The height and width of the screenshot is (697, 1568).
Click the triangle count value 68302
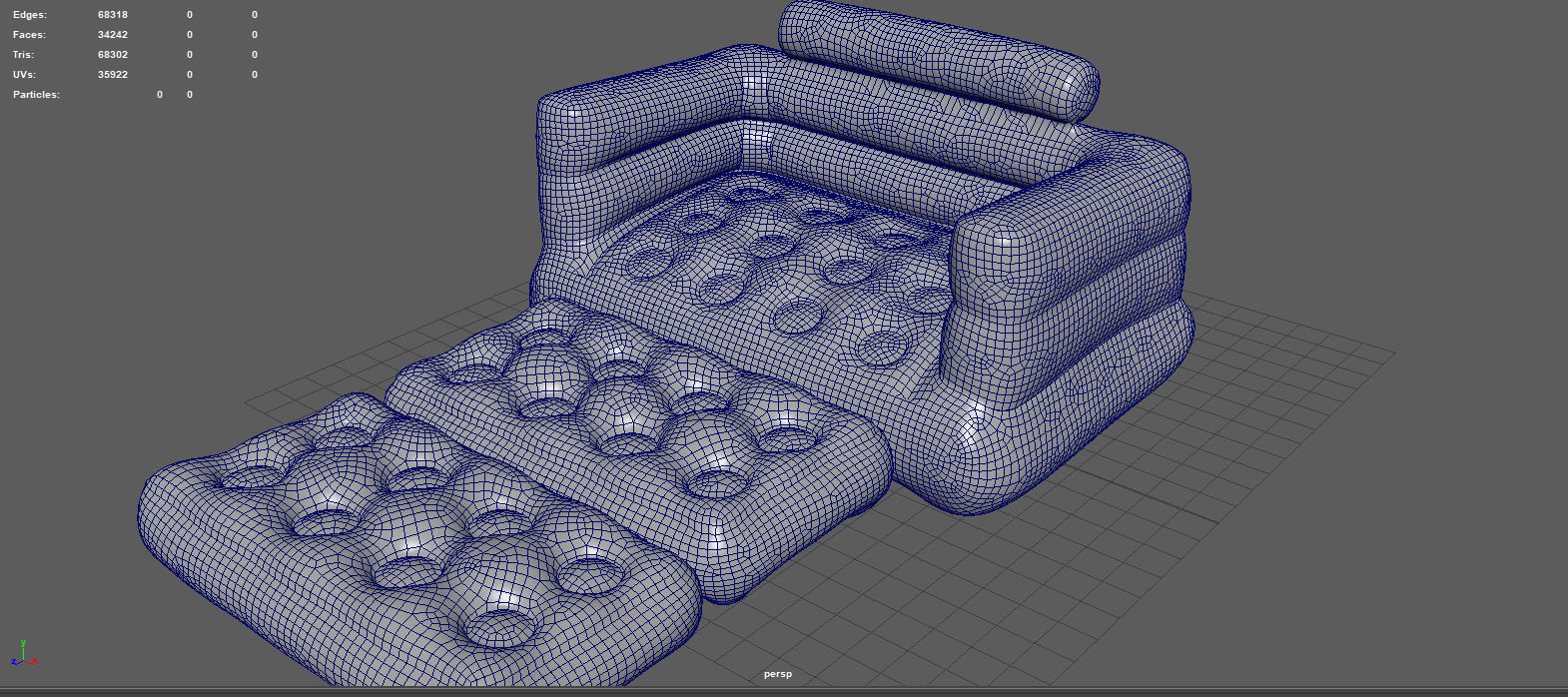(x=113, y=55)
